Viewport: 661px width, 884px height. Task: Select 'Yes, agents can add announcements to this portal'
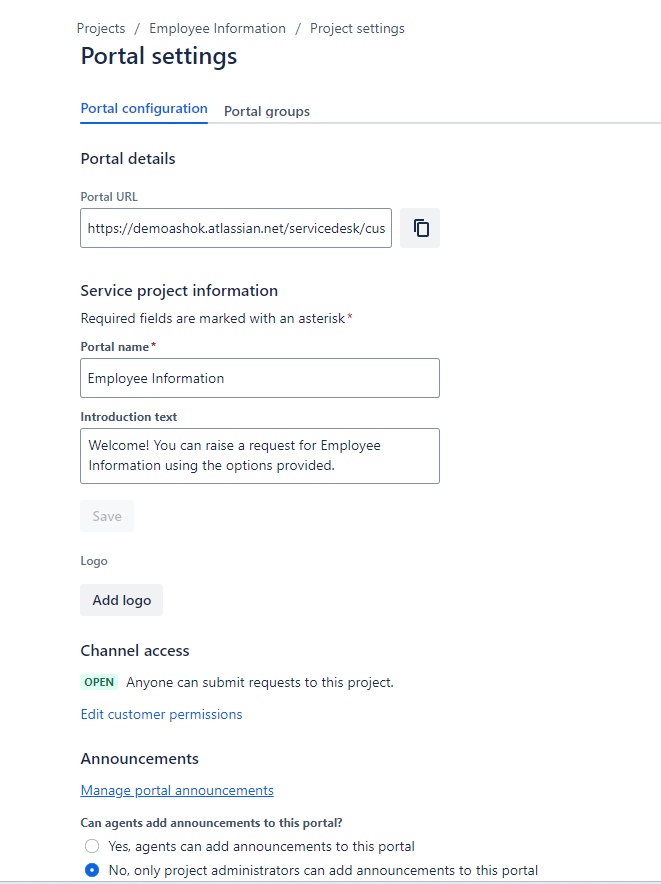click(x=92, y=846)
